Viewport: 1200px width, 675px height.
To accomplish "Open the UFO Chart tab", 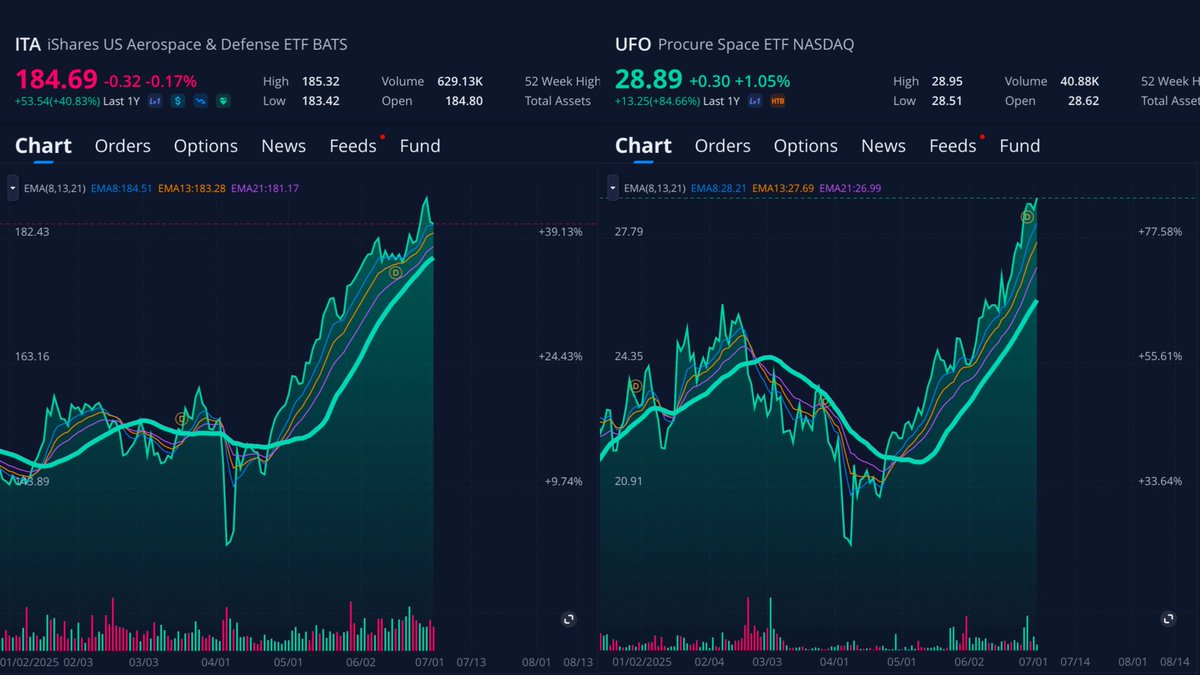I will pyautogui.click(x=643, y=146).
